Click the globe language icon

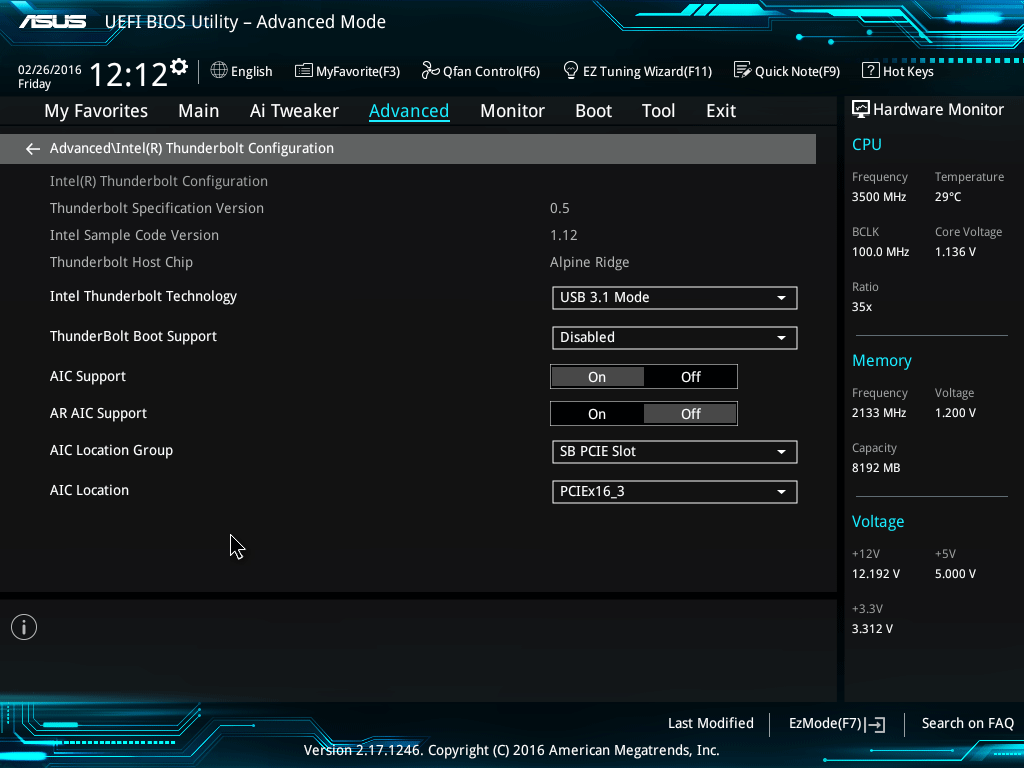pyautogui.click(x=219, y=70)
